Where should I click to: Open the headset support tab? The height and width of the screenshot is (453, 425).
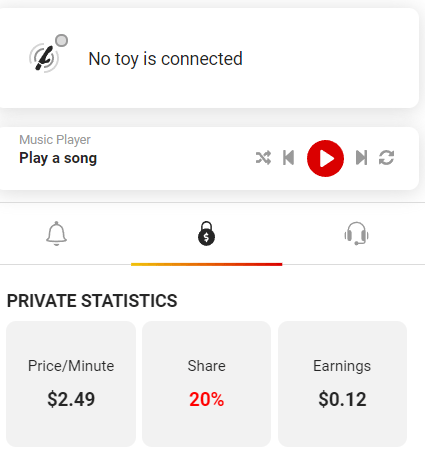(356, 234)
